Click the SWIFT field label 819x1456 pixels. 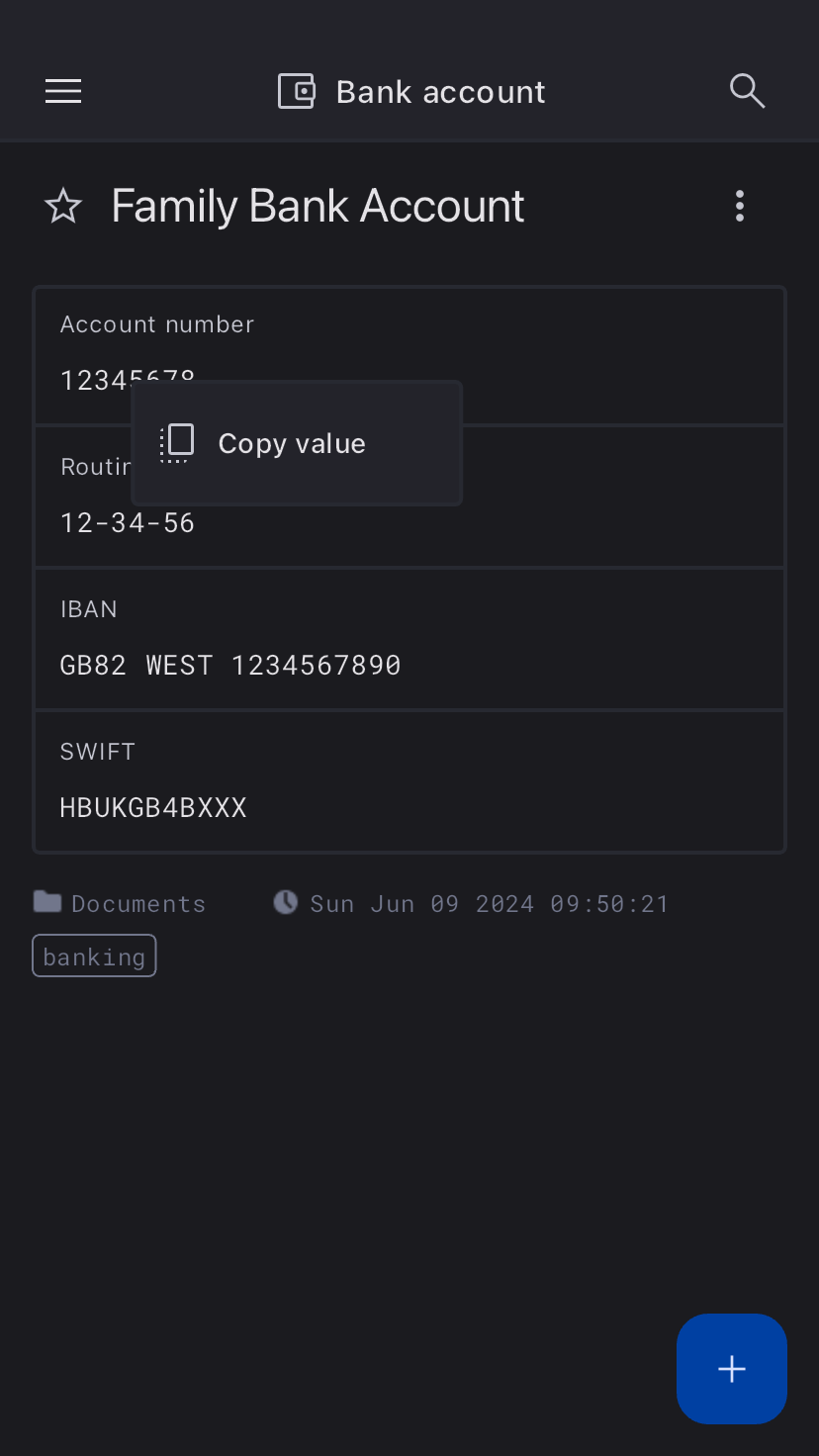[97, 752]
